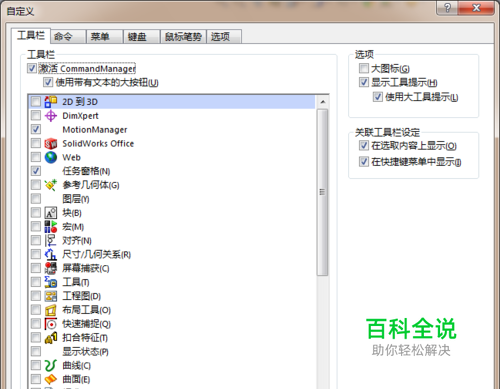Viewport: 500px width, 389px height.
Task: Check the Web toolbar checkbox
Action: (x=36, y=157)
